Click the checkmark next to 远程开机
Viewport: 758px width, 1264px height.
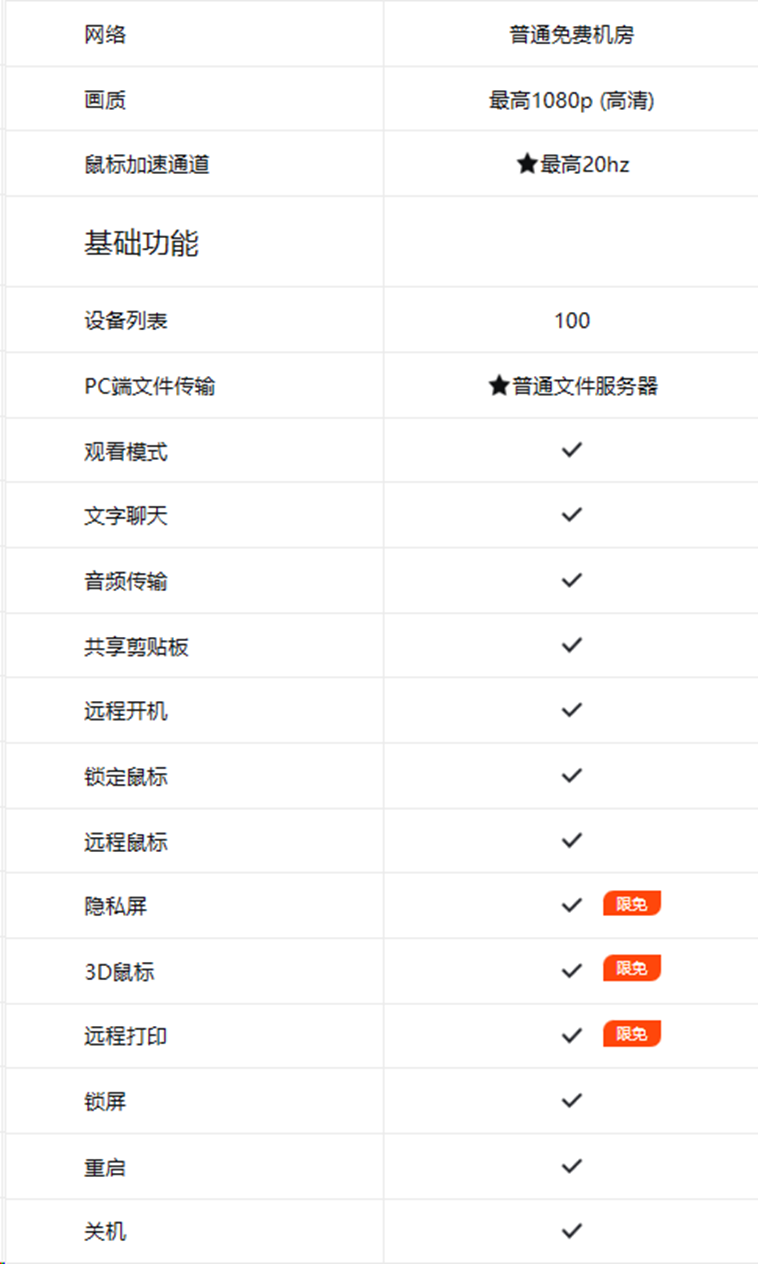(x=571, y=710)
